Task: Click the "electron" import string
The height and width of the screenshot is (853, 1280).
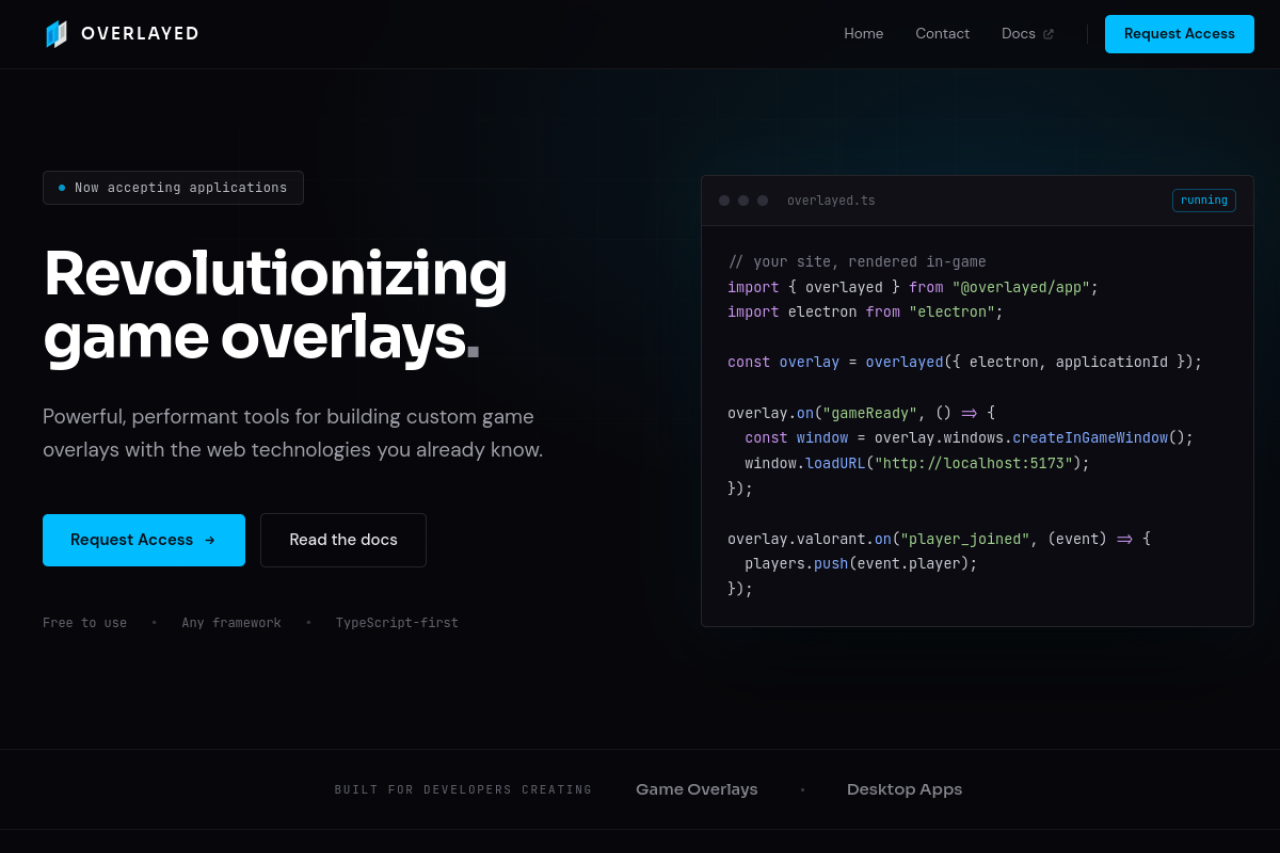Action: tap(952, 312)
